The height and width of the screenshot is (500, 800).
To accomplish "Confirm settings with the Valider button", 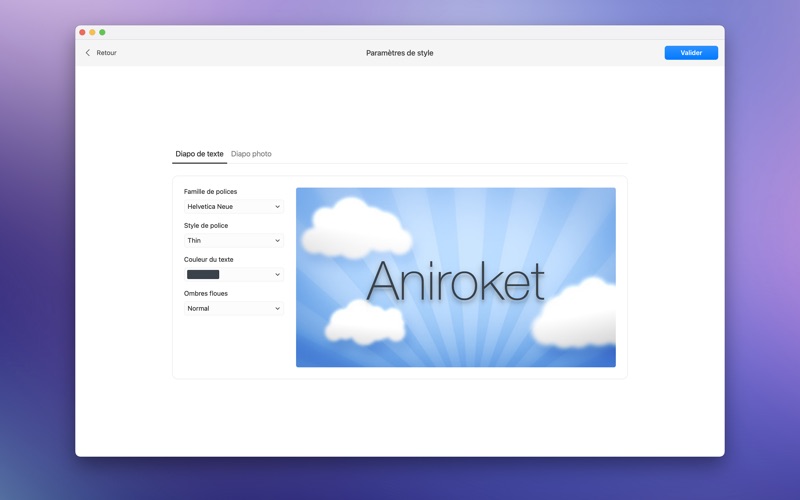I will point(691,53).
